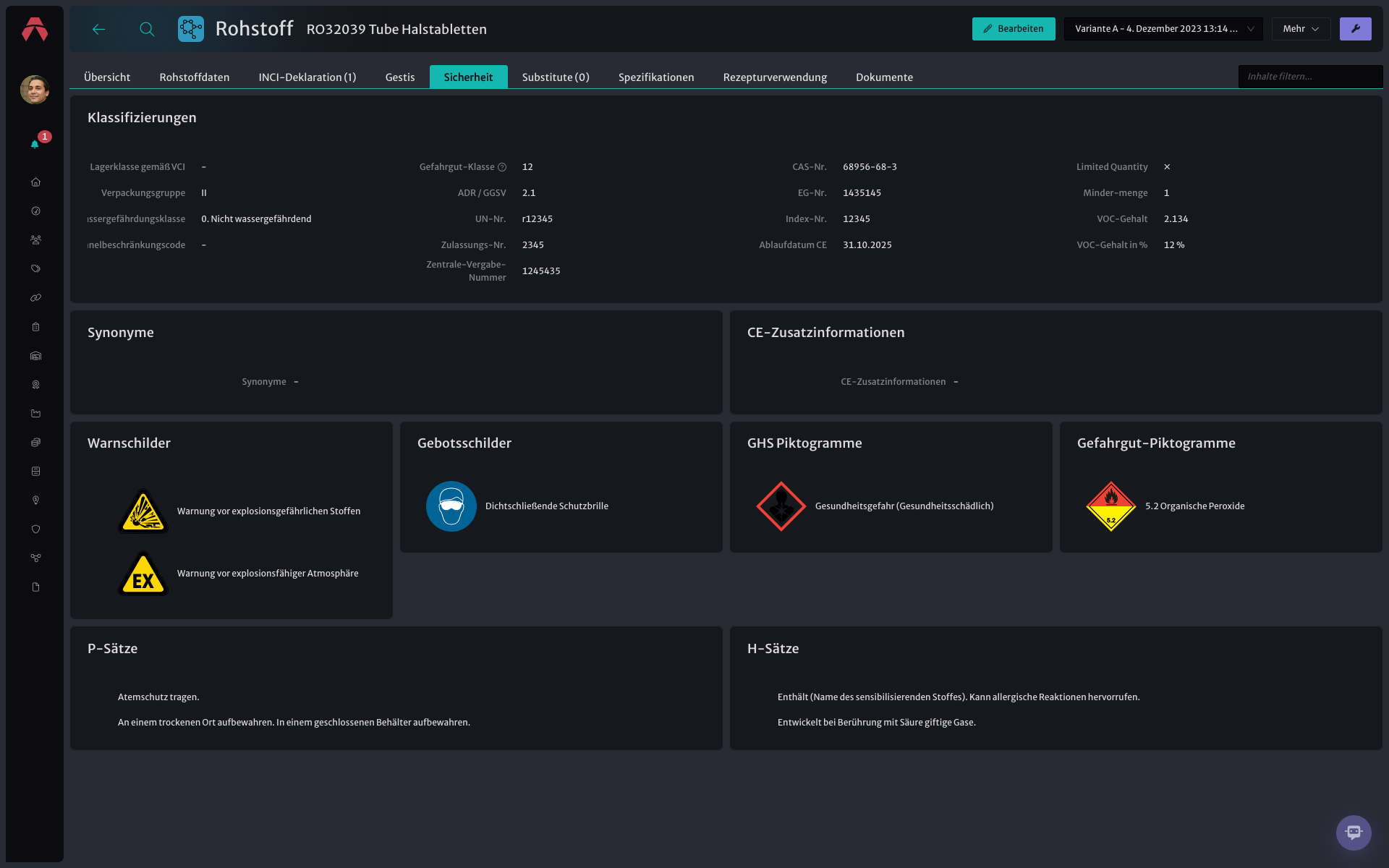Click the back arrow icon
Image resolution: width=1389 pixels, height=868 pixels.
(x=99, y=29)
